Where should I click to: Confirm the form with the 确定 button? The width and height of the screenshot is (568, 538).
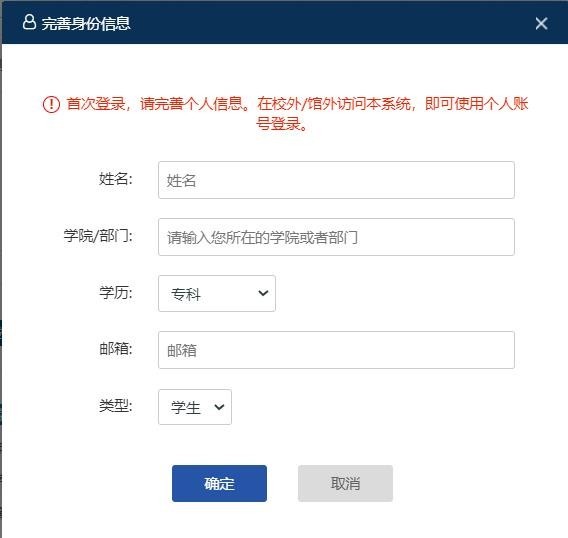[x=219, y=483]
